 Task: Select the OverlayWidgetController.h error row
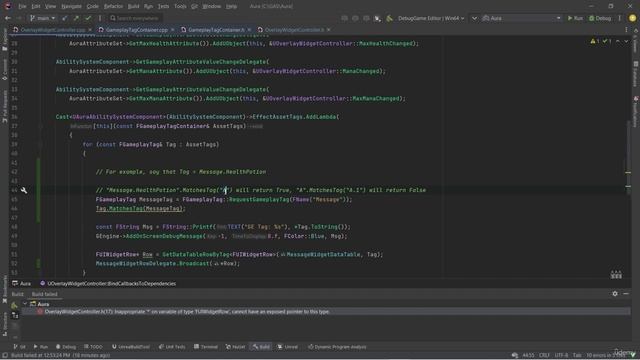tap(325, 312)
